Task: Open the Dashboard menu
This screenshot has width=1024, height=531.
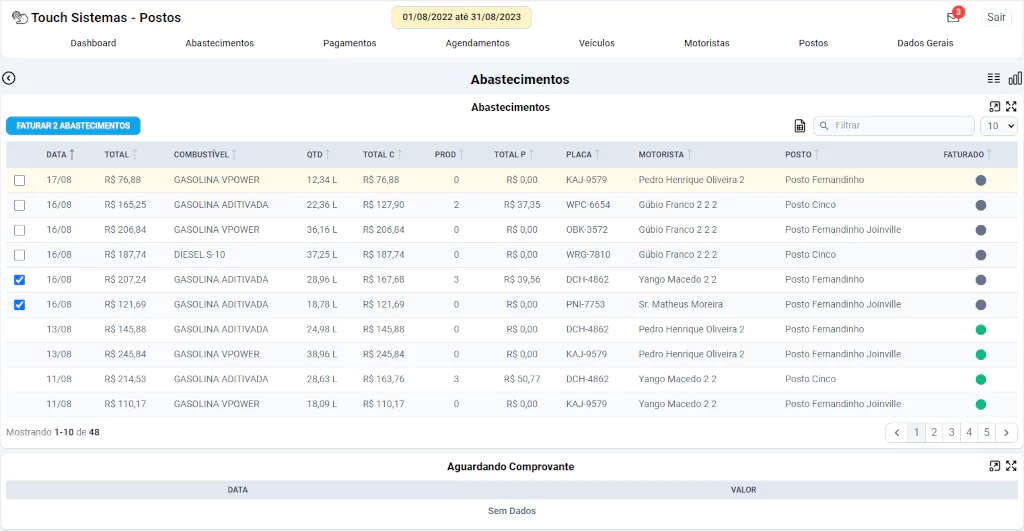Action: pyautogui.click(x=93, y=43)
